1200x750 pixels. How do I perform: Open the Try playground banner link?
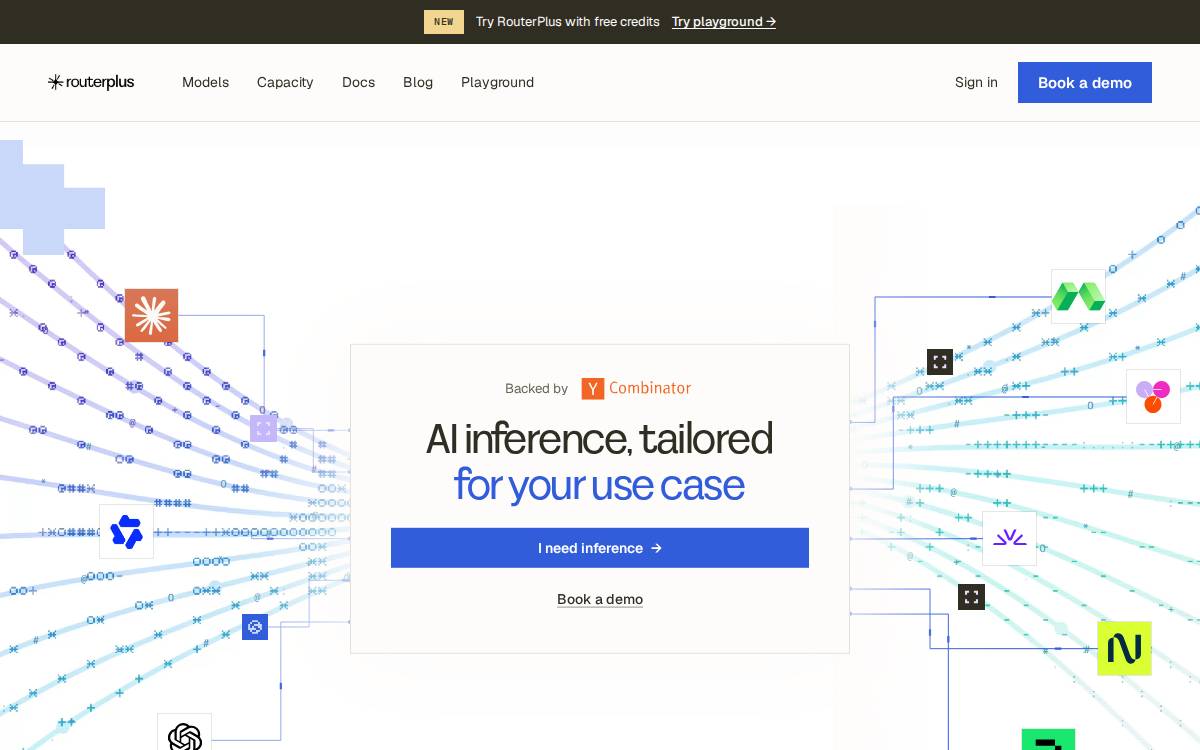(x=724, y=22)
